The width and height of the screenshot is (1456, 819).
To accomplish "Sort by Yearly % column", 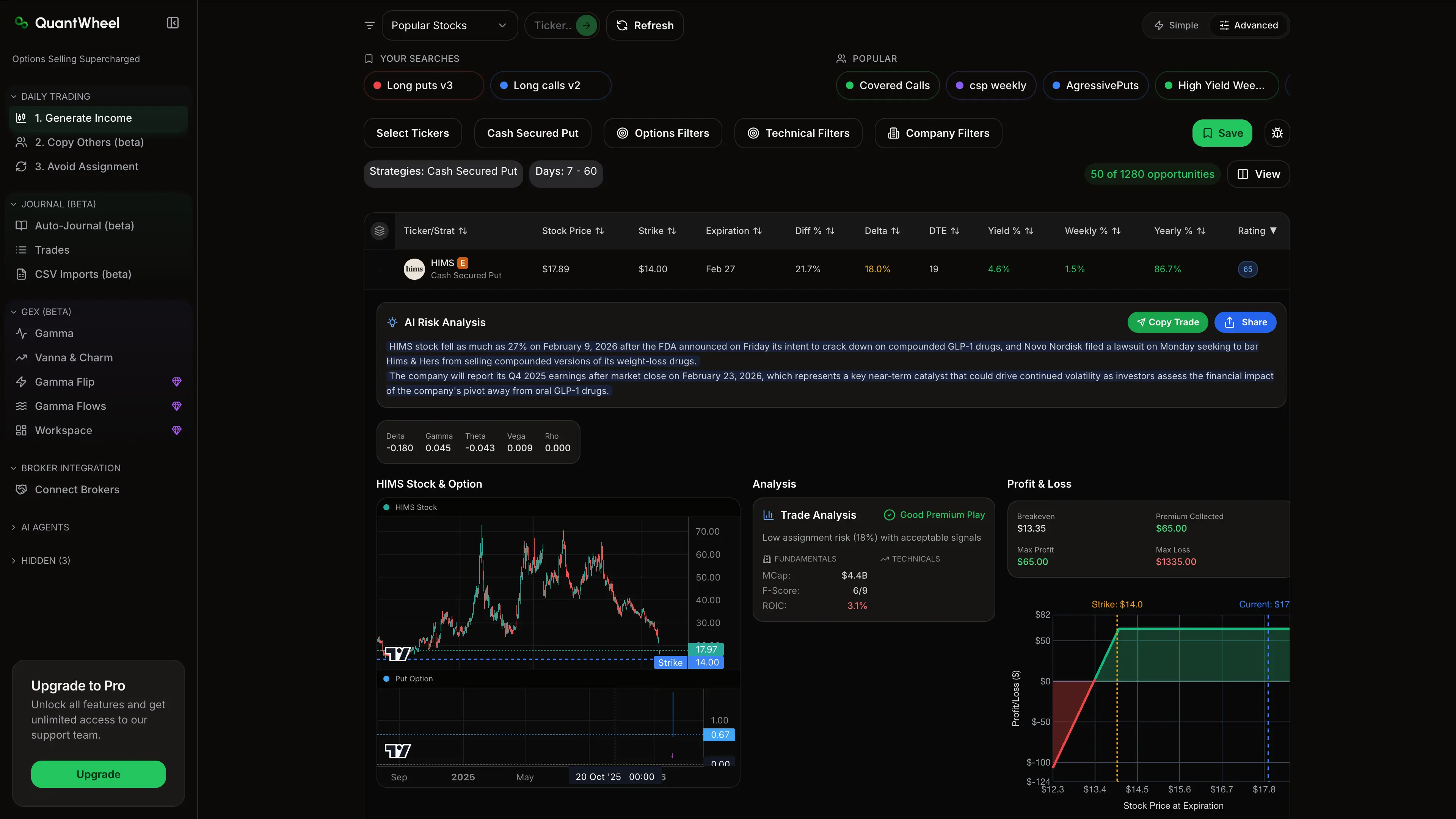I will (x=1179, y=231).
